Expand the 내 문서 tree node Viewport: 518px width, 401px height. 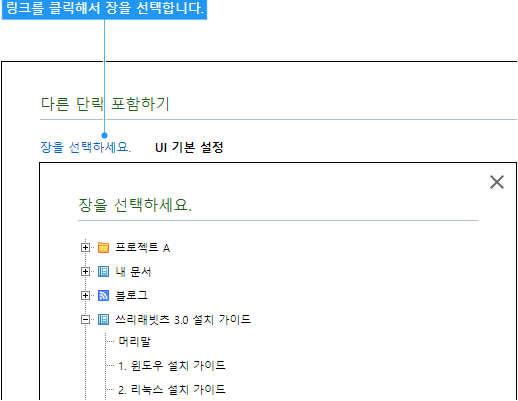coord(85,272)
